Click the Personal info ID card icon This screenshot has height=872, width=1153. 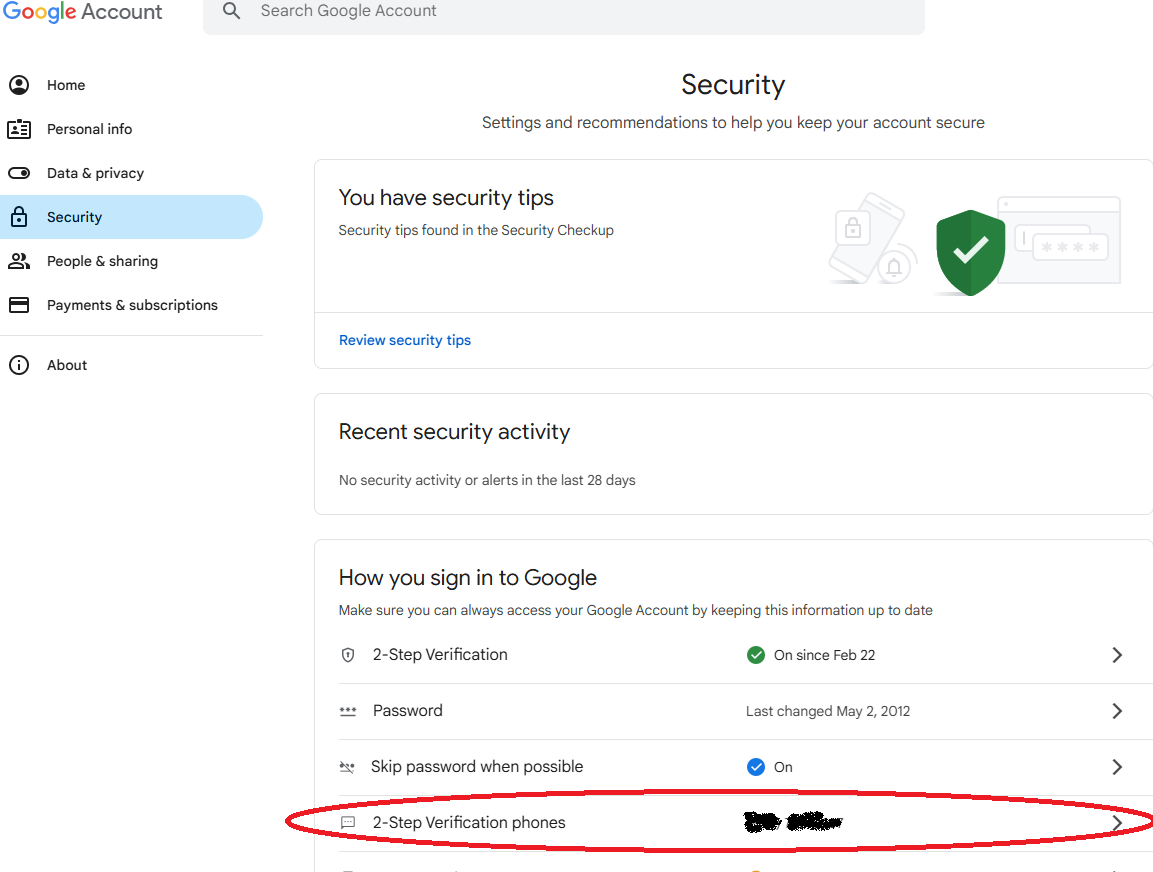[x=19, y=129]
